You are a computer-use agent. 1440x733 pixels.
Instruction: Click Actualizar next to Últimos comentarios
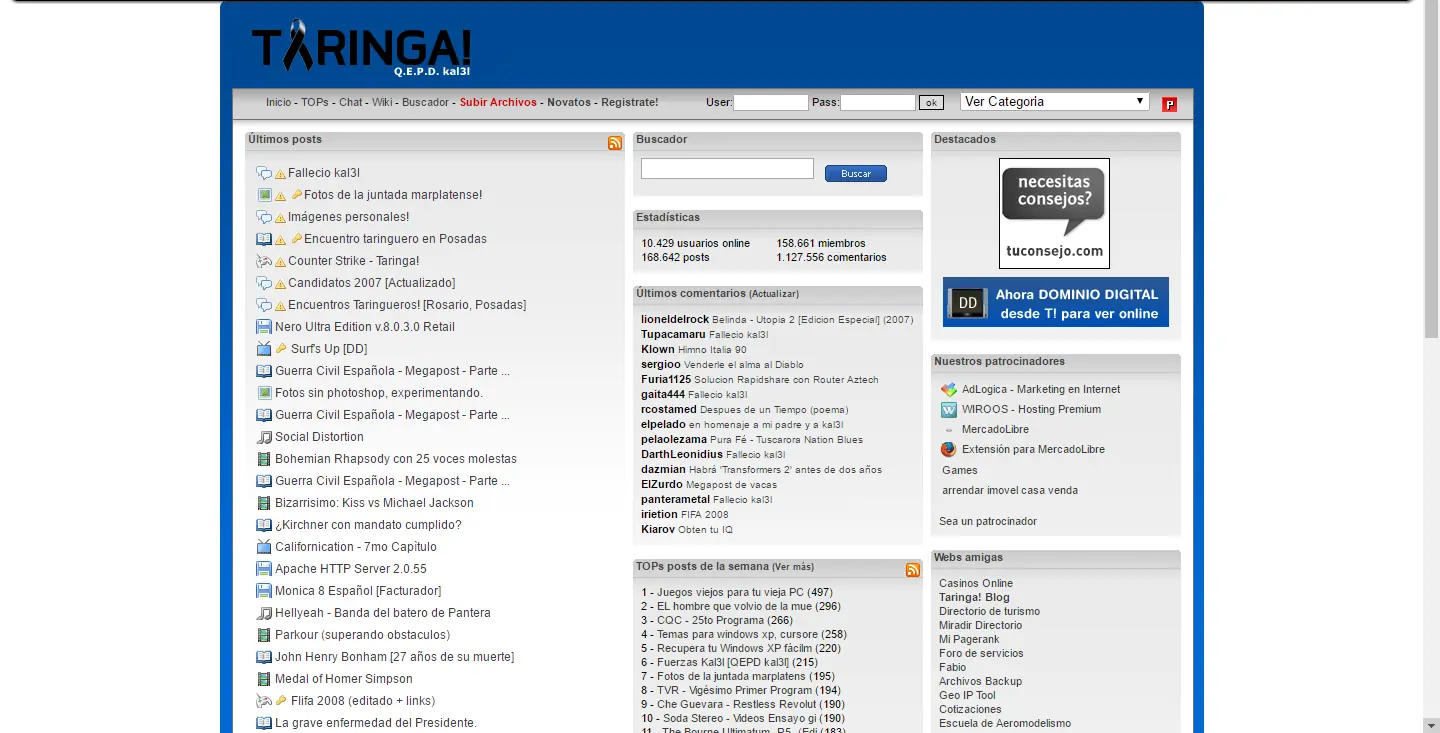[774, 294]
